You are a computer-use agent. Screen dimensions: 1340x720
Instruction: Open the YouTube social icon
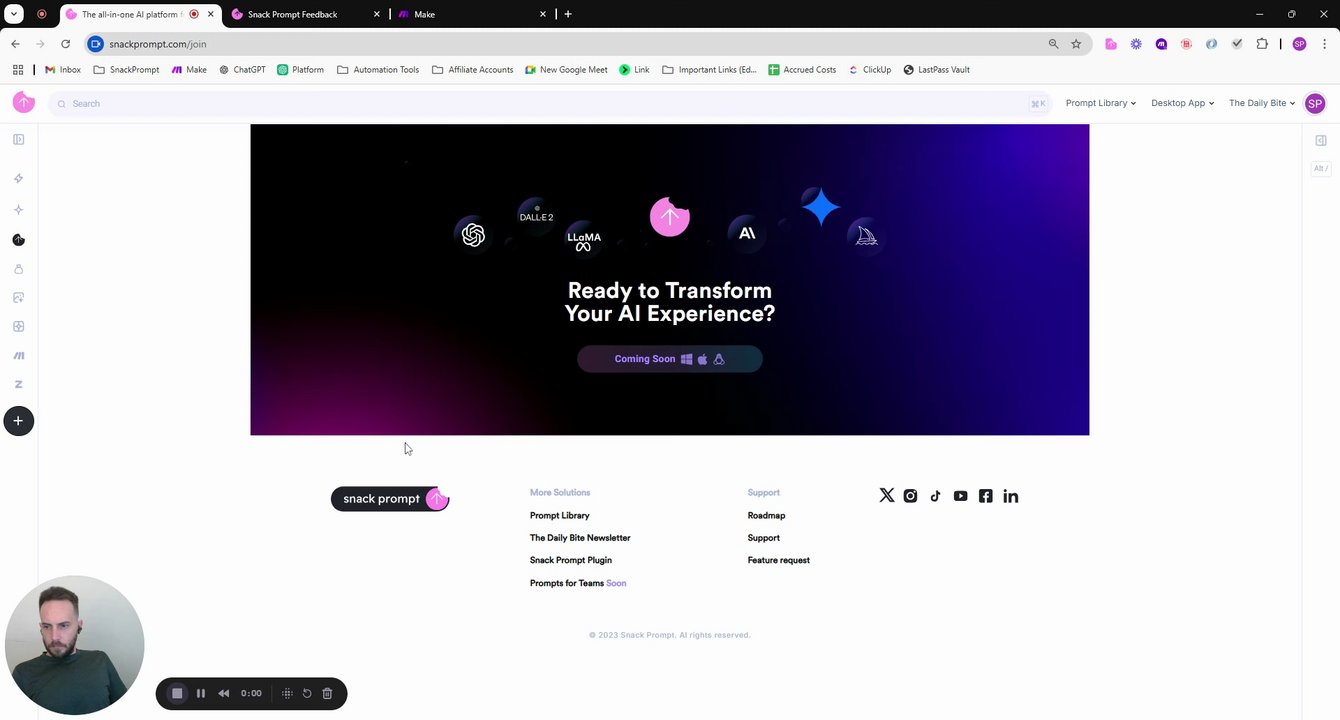960,496
